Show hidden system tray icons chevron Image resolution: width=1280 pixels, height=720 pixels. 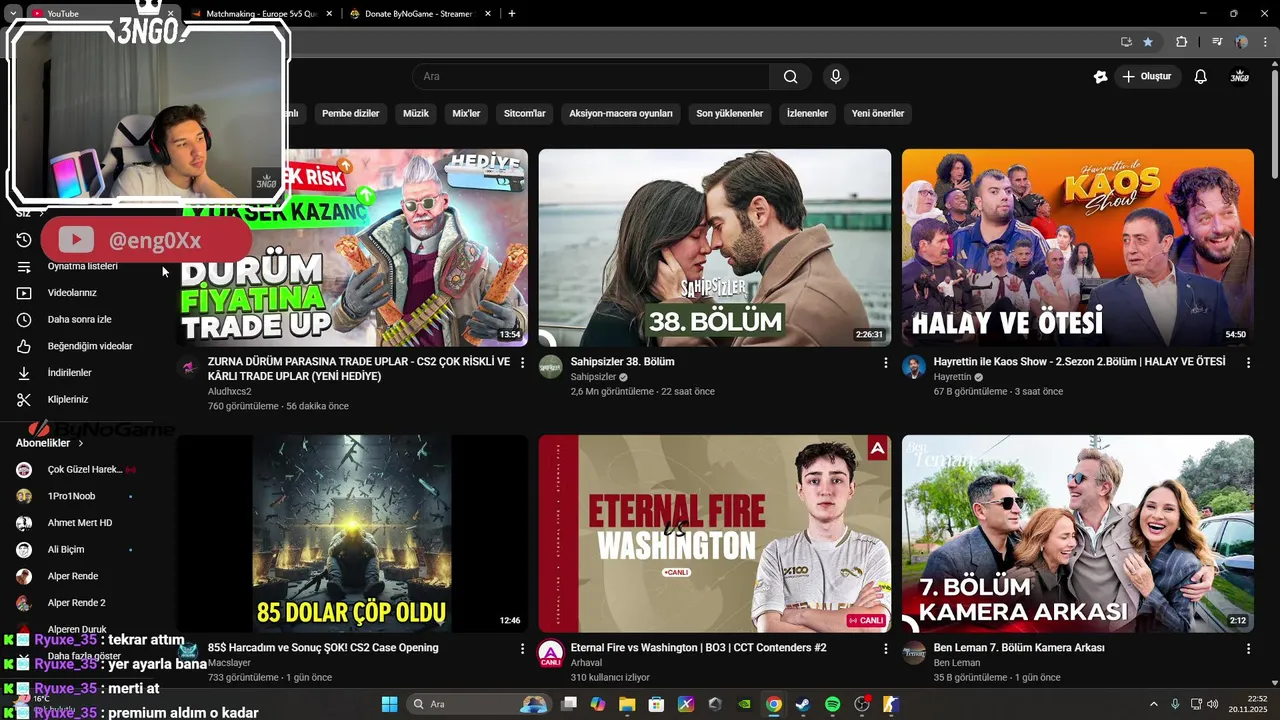tap(1153, 704)
